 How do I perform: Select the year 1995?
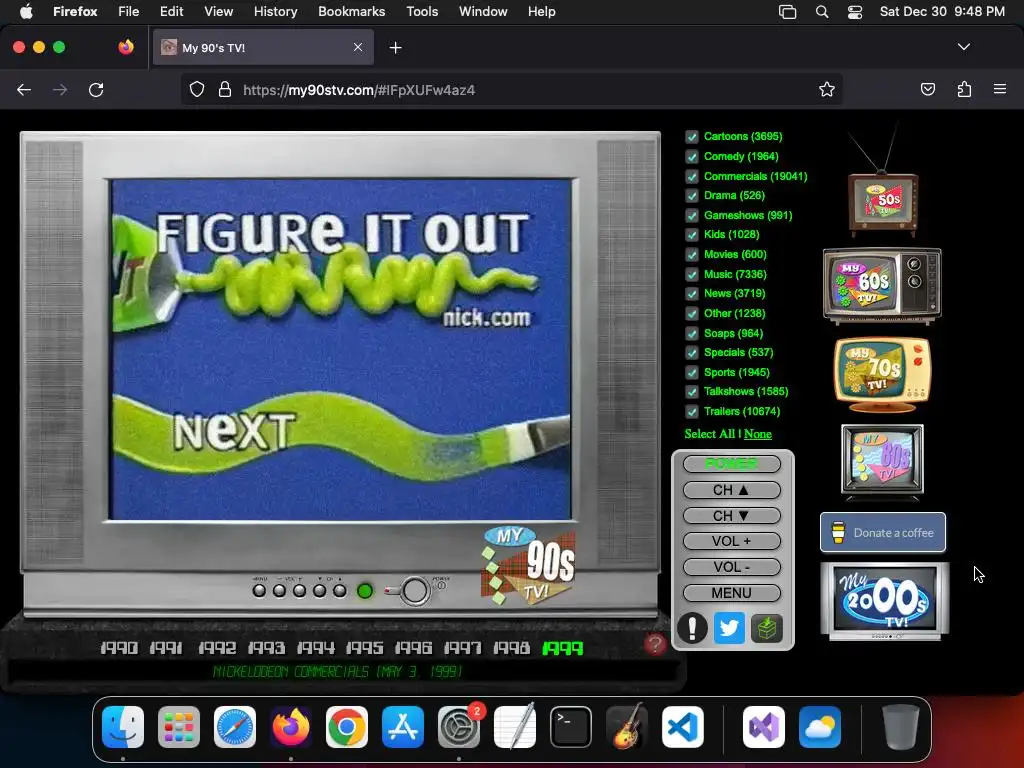point(364,648)
